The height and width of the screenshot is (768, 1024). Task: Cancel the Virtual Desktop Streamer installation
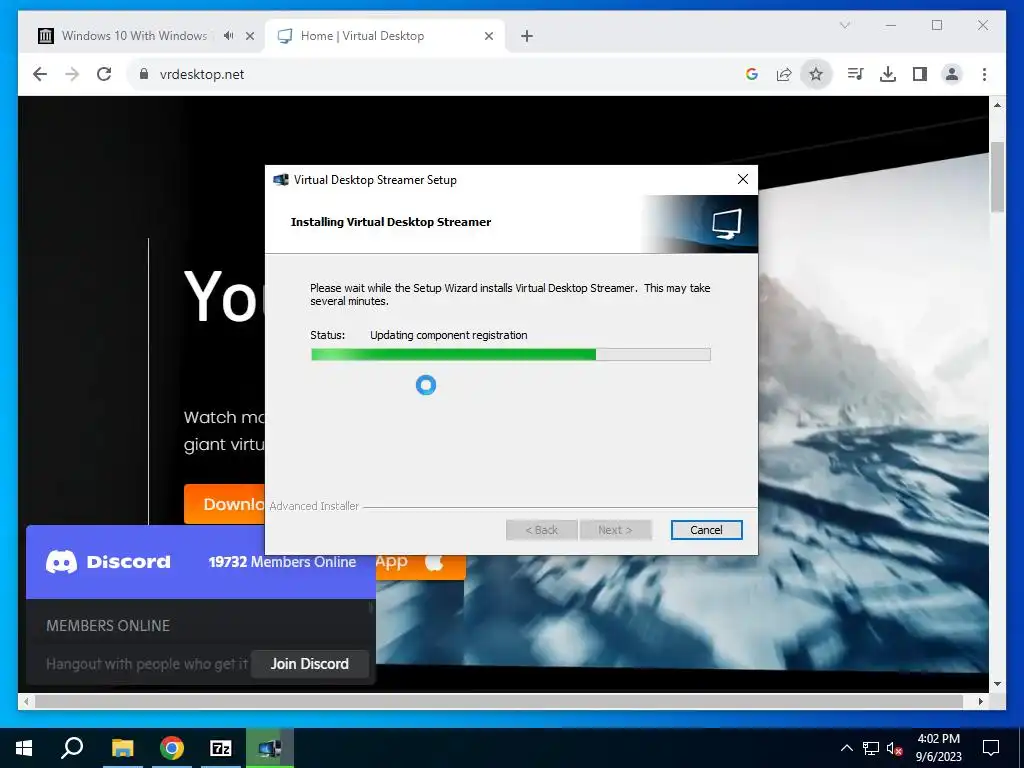coord(706,530)
